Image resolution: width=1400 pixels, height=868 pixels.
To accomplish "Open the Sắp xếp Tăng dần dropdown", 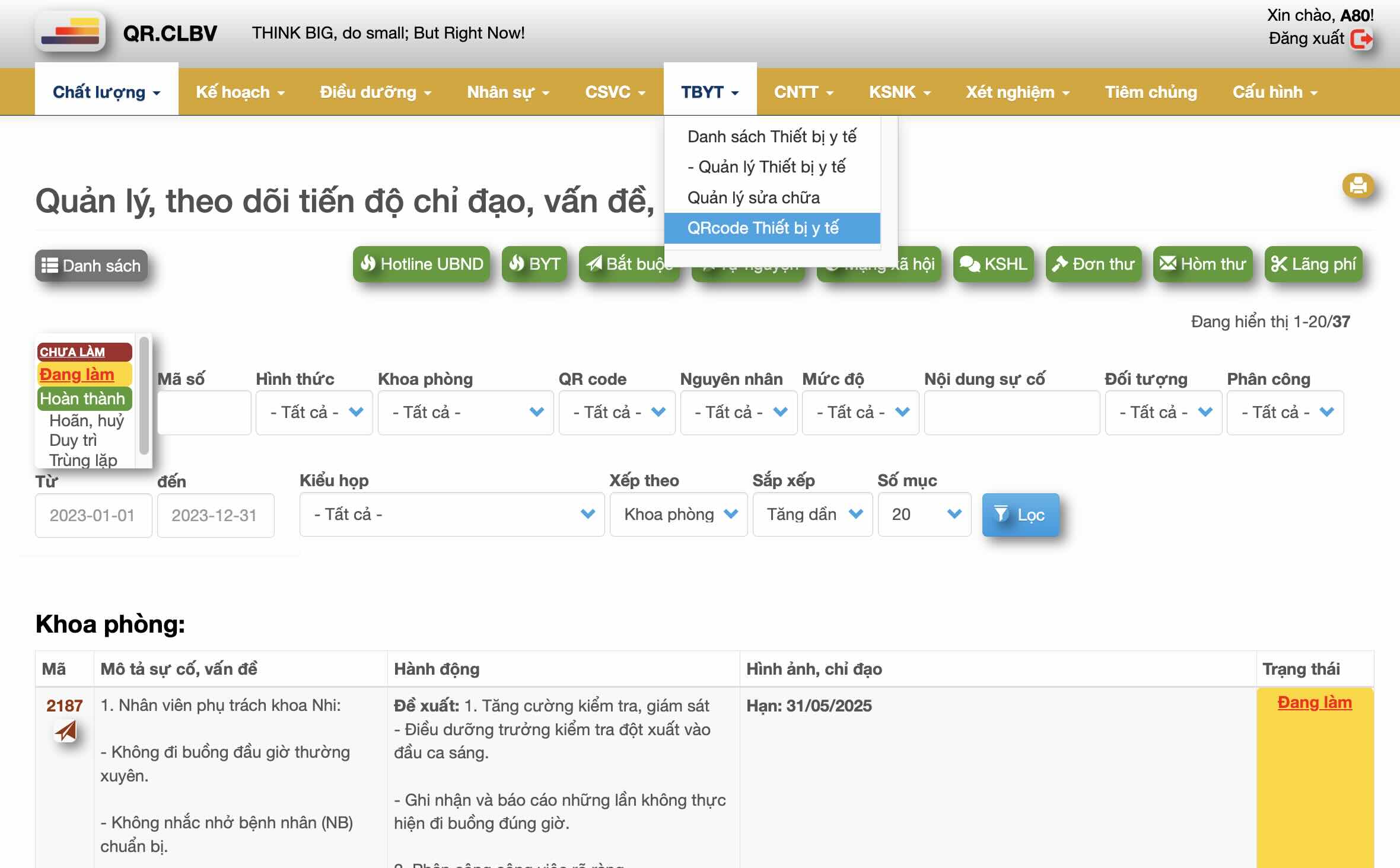I will (x=812, y=514).
